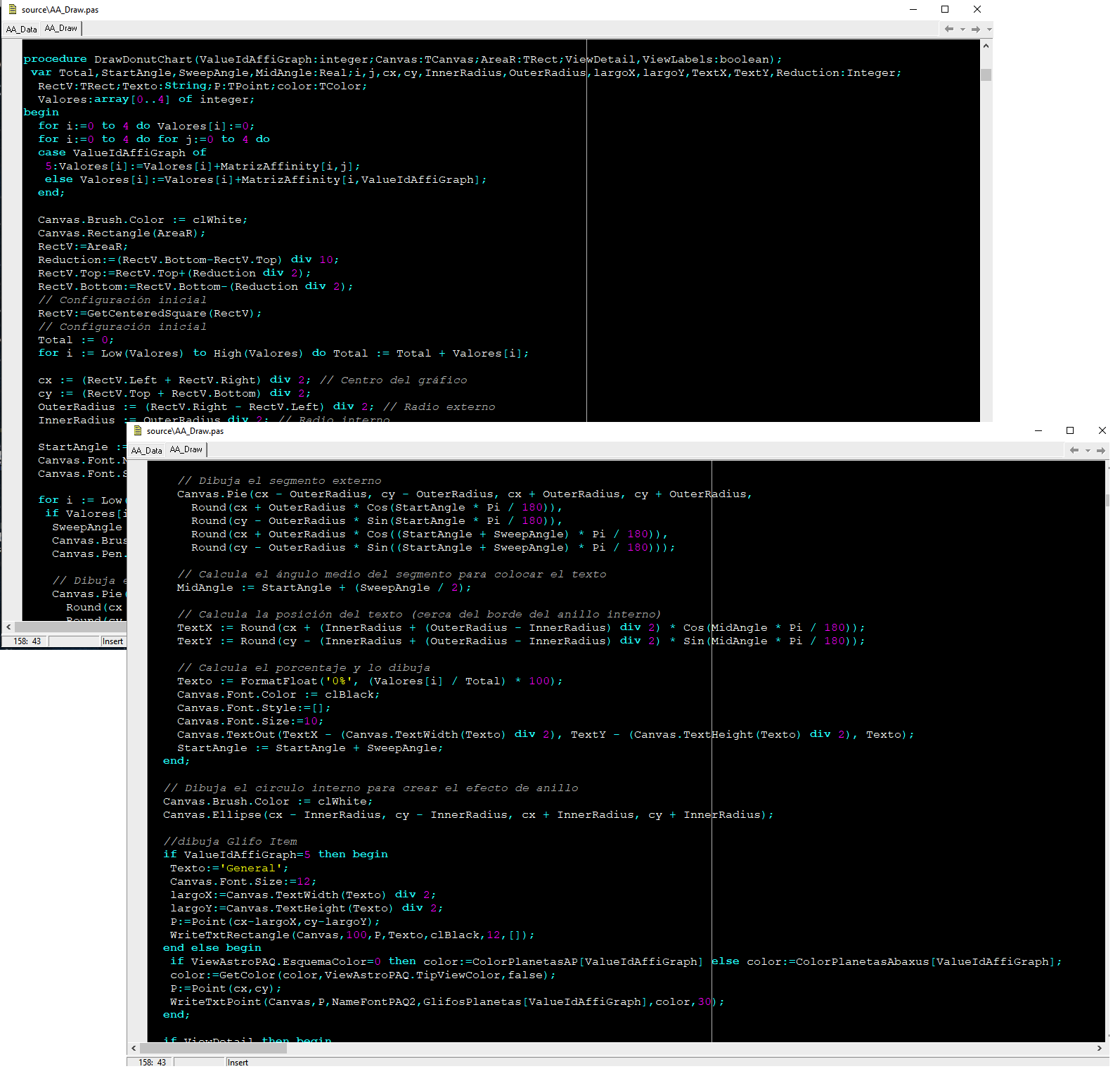Toggle Insert mode in upper status bar
This screenshot has width=1120, height=1076.
pyautogui.click(x=112, y=641)
